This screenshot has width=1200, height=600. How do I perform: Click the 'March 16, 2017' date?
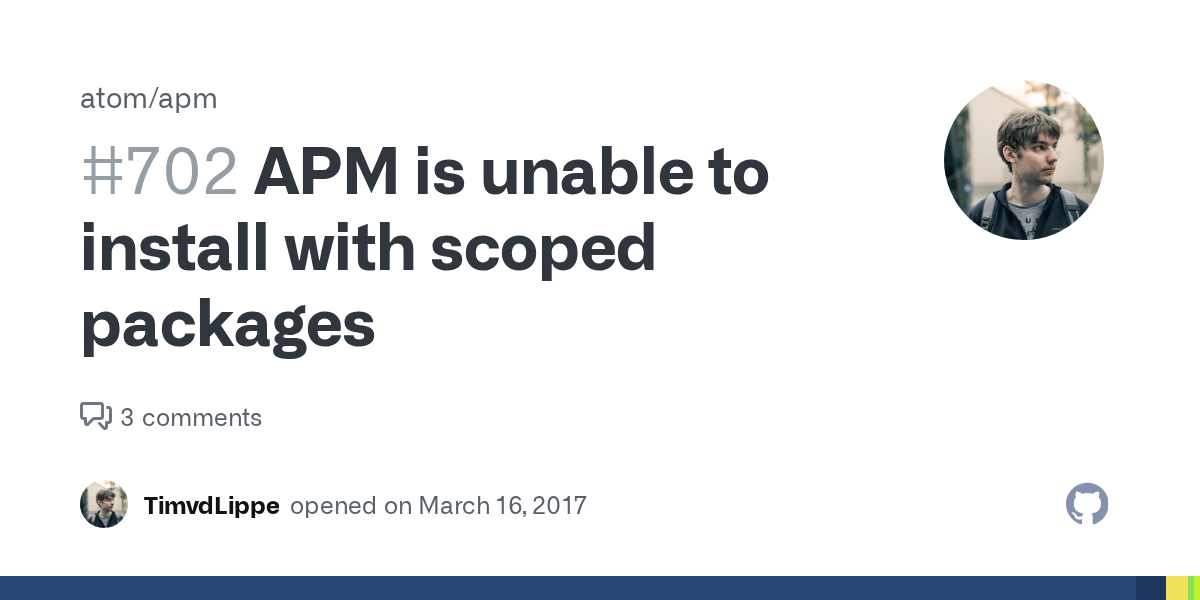click(x=502, y=505)
